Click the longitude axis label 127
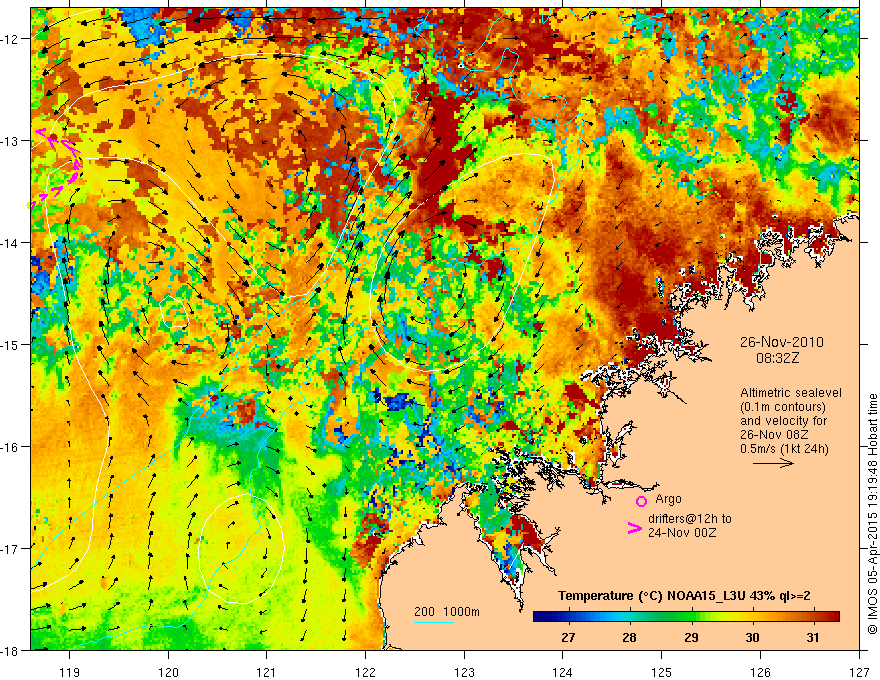The height and width of the screenshot is (680, 880). click(859, 672)
